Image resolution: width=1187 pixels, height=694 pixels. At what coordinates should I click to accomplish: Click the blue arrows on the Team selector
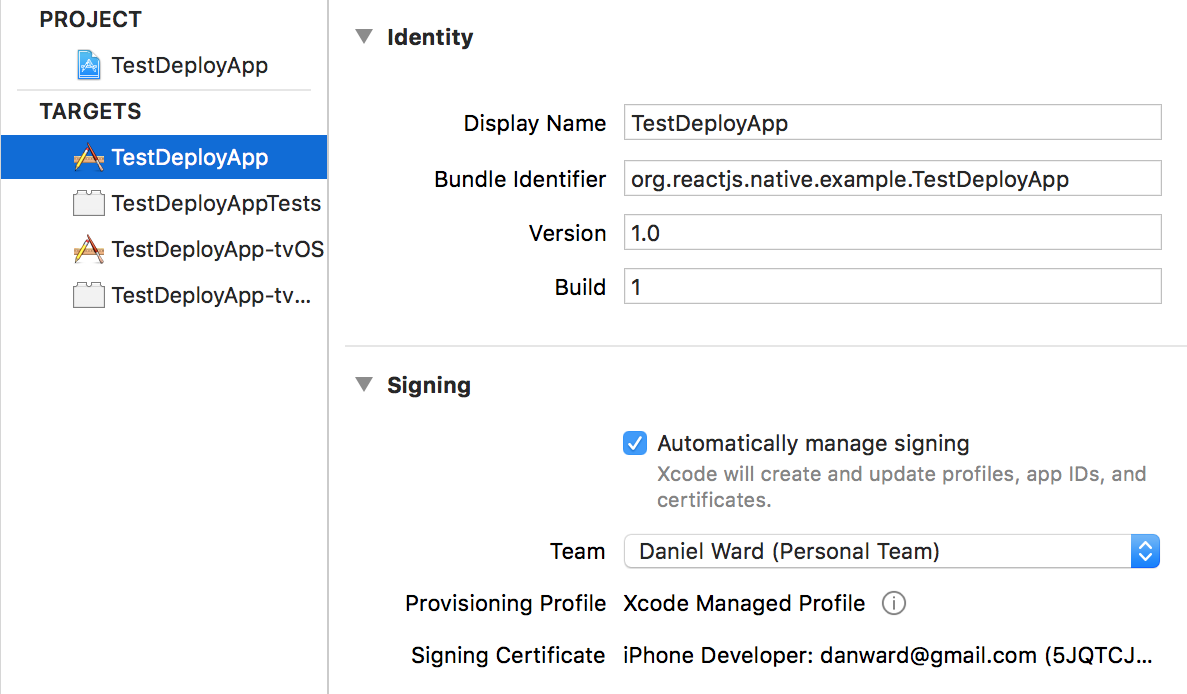pos(1145,551)
